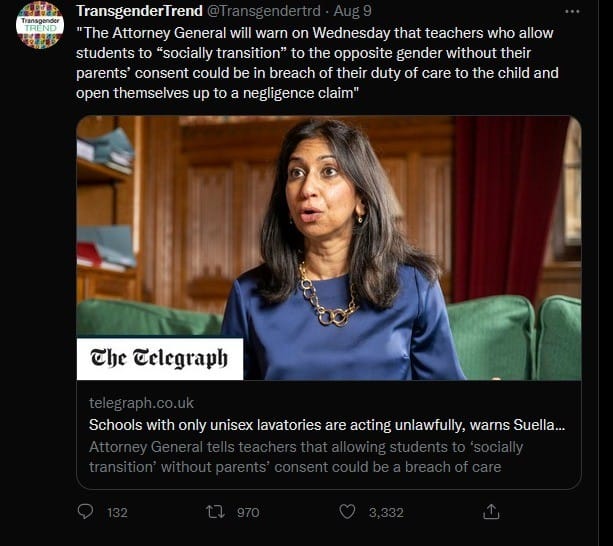Open the three-dot more options menu

(572, 11)
